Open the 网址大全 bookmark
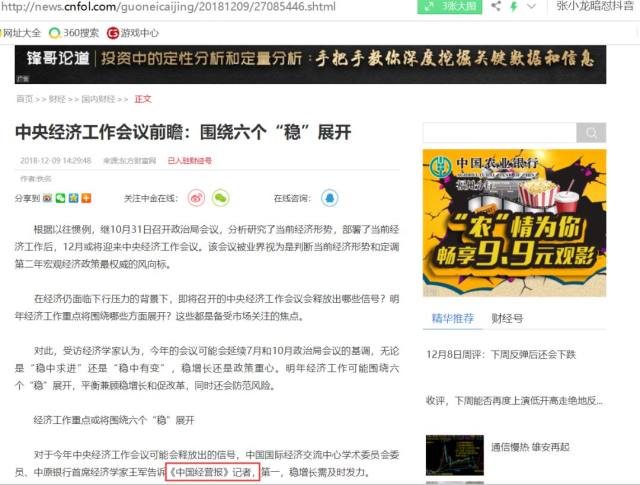The width and height of the screenshot is (640, 485). click(x=21, y=33)
